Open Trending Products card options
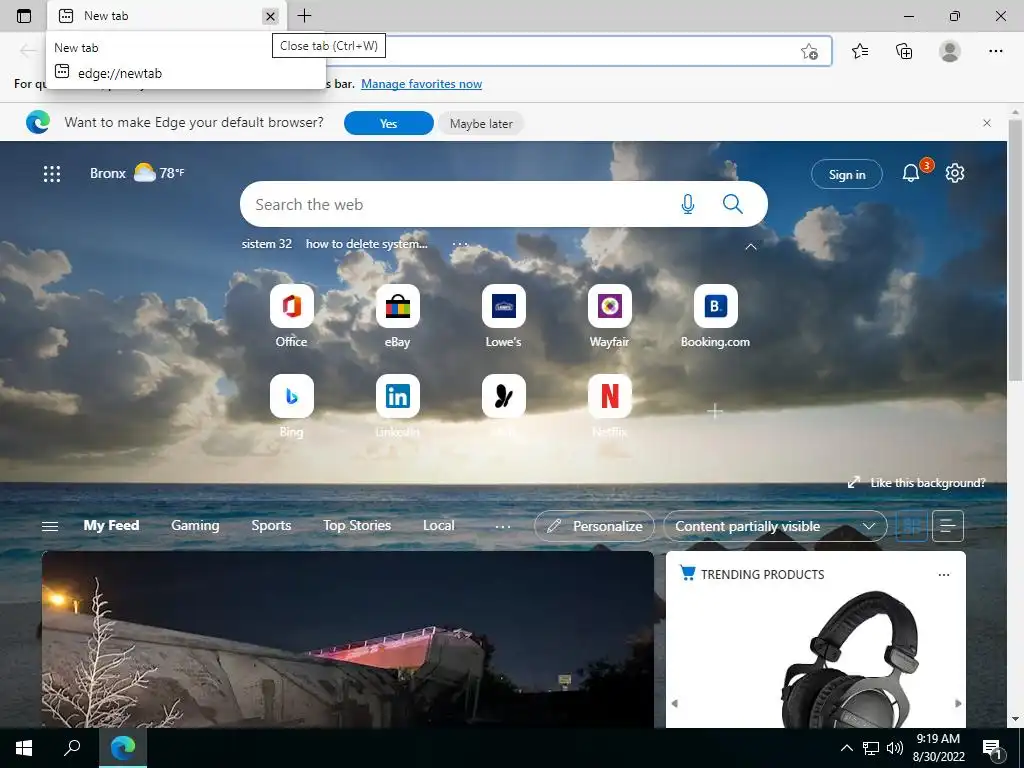1024x768 pixels. point(944,575)
